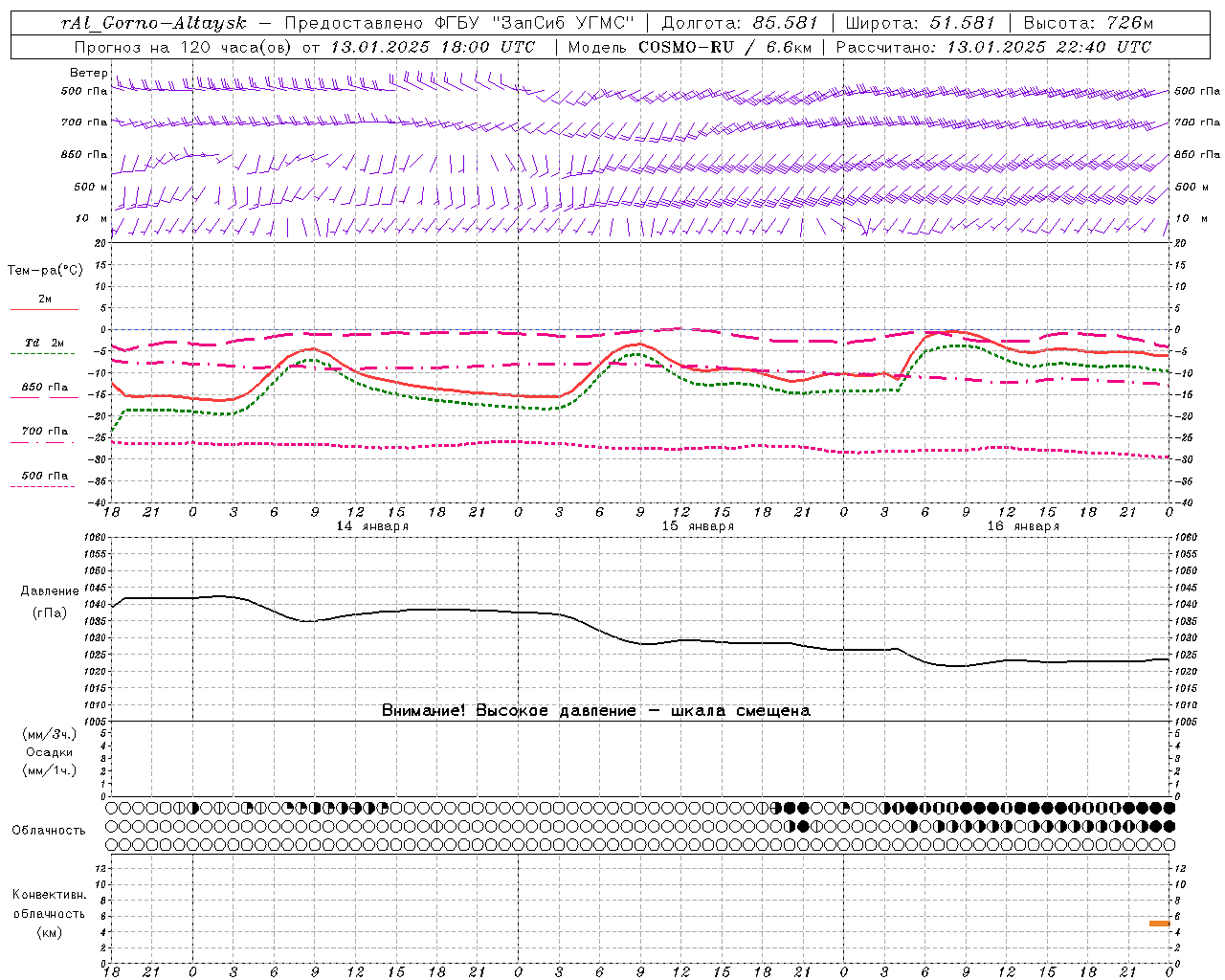Viewport: 1225px width, 980px height.
Task: Select the Широта: 51.581 header value
Action: (x=920, y=23)
